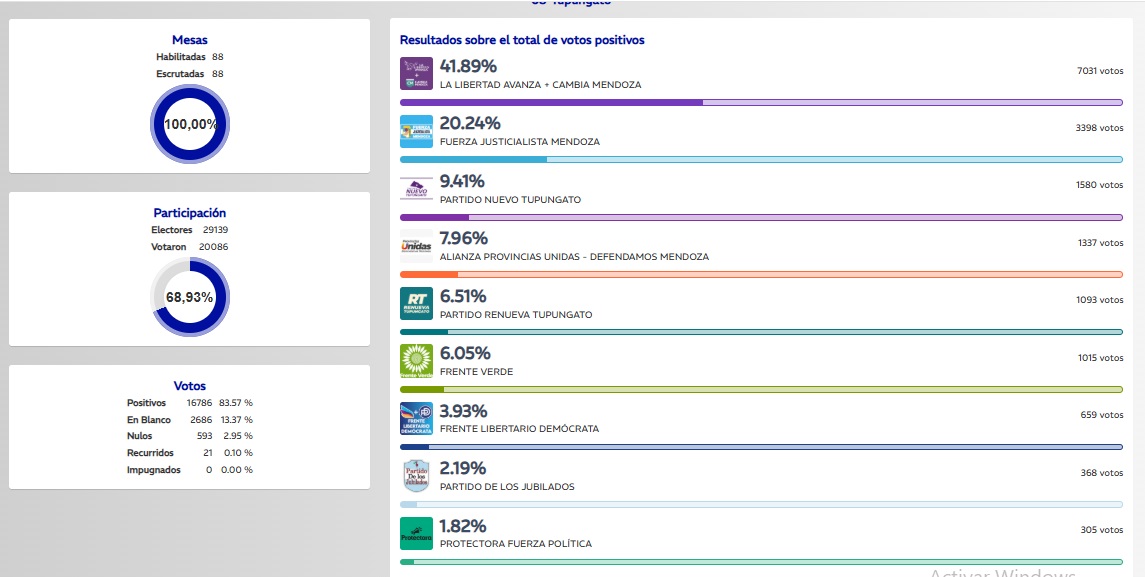Image resolution: width=1145 pixels, height=577 pixels.
Task: Click the 7031 votos count label
Action: point(1100,70)
